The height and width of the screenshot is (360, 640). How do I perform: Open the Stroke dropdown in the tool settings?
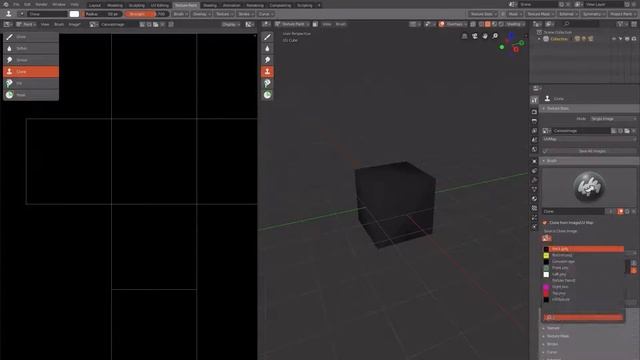[245, 14]
